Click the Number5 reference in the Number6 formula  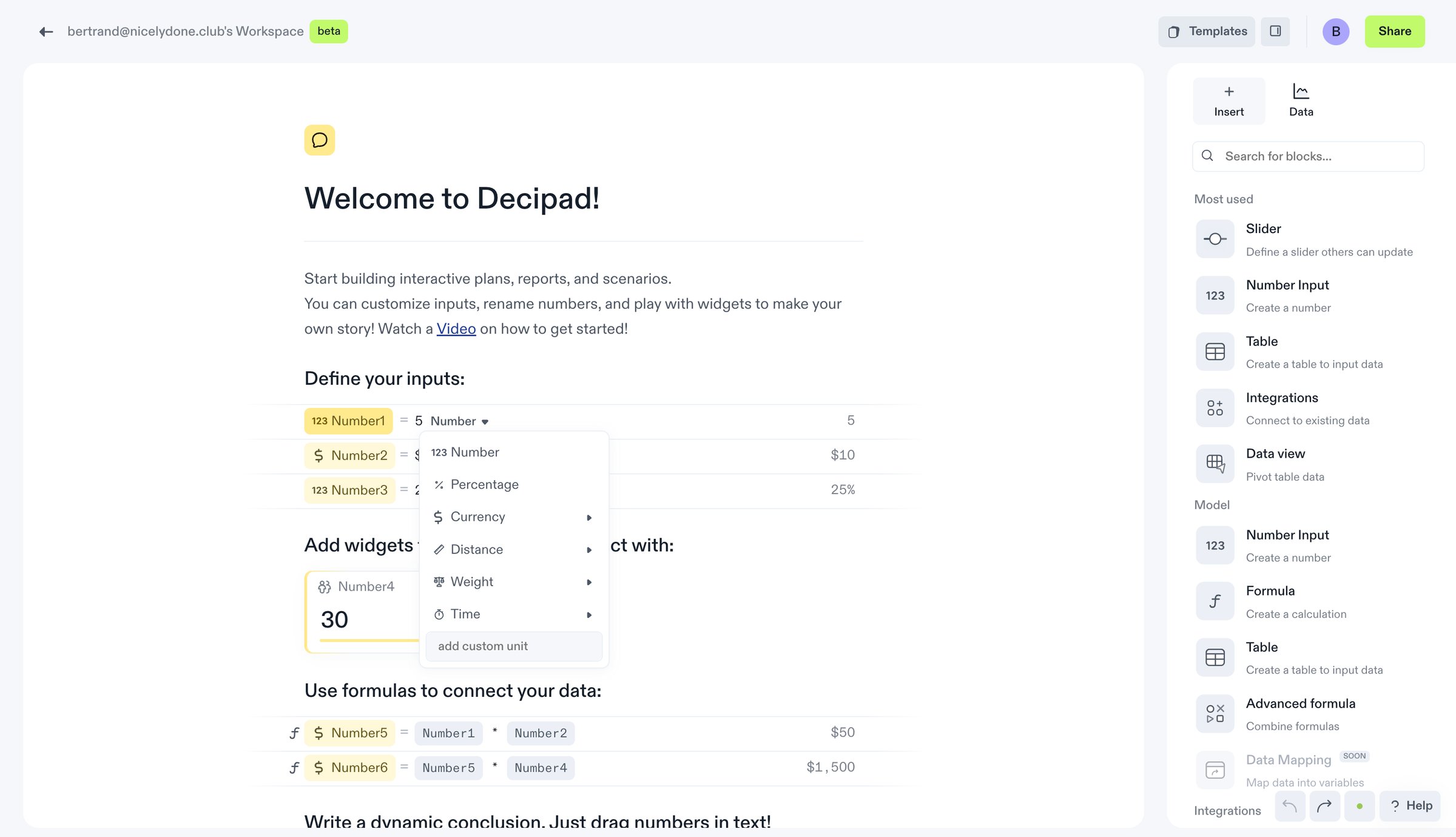448,768
